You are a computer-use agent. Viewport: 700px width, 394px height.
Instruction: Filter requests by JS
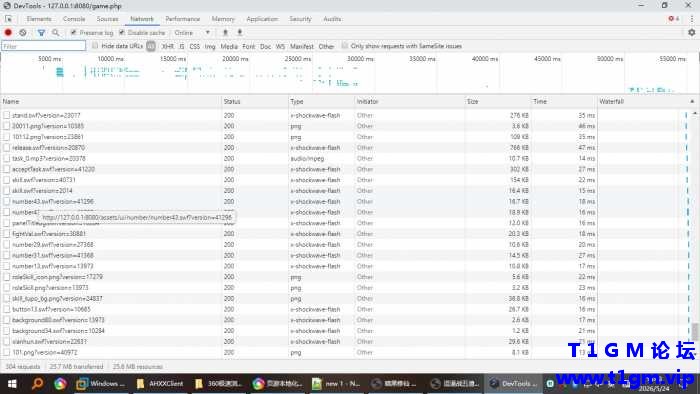182,46
